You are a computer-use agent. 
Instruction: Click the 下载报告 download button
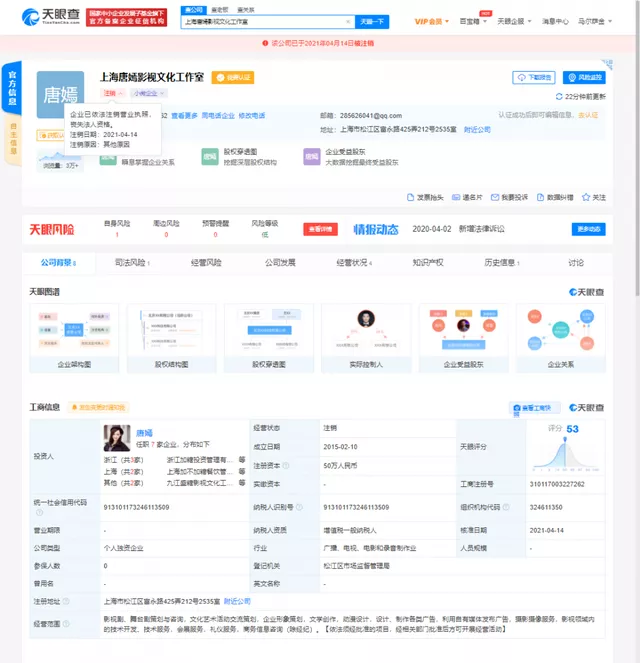tap(534, 77)
